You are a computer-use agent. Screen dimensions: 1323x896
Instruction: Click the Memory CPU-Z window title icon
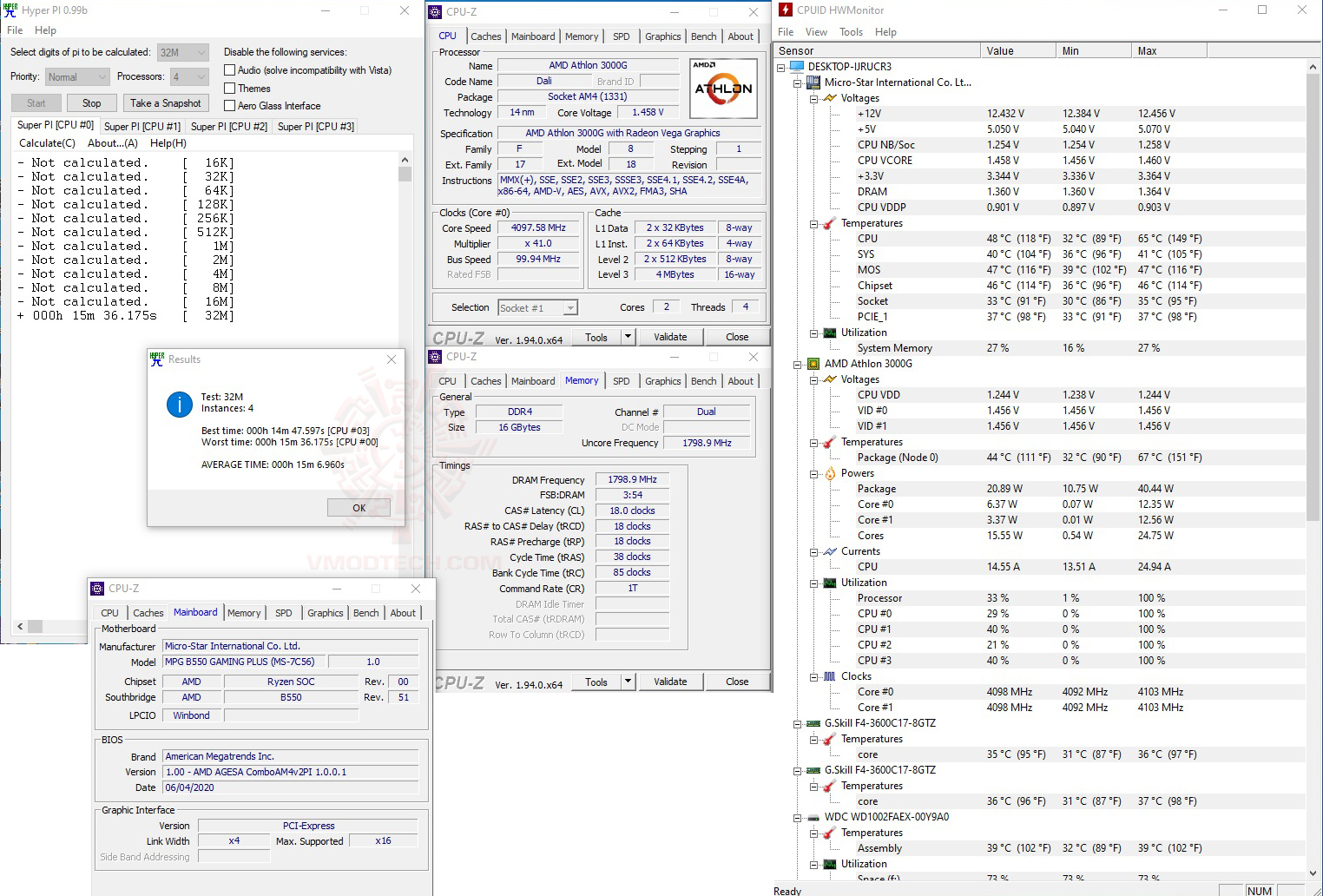(436, 357)
